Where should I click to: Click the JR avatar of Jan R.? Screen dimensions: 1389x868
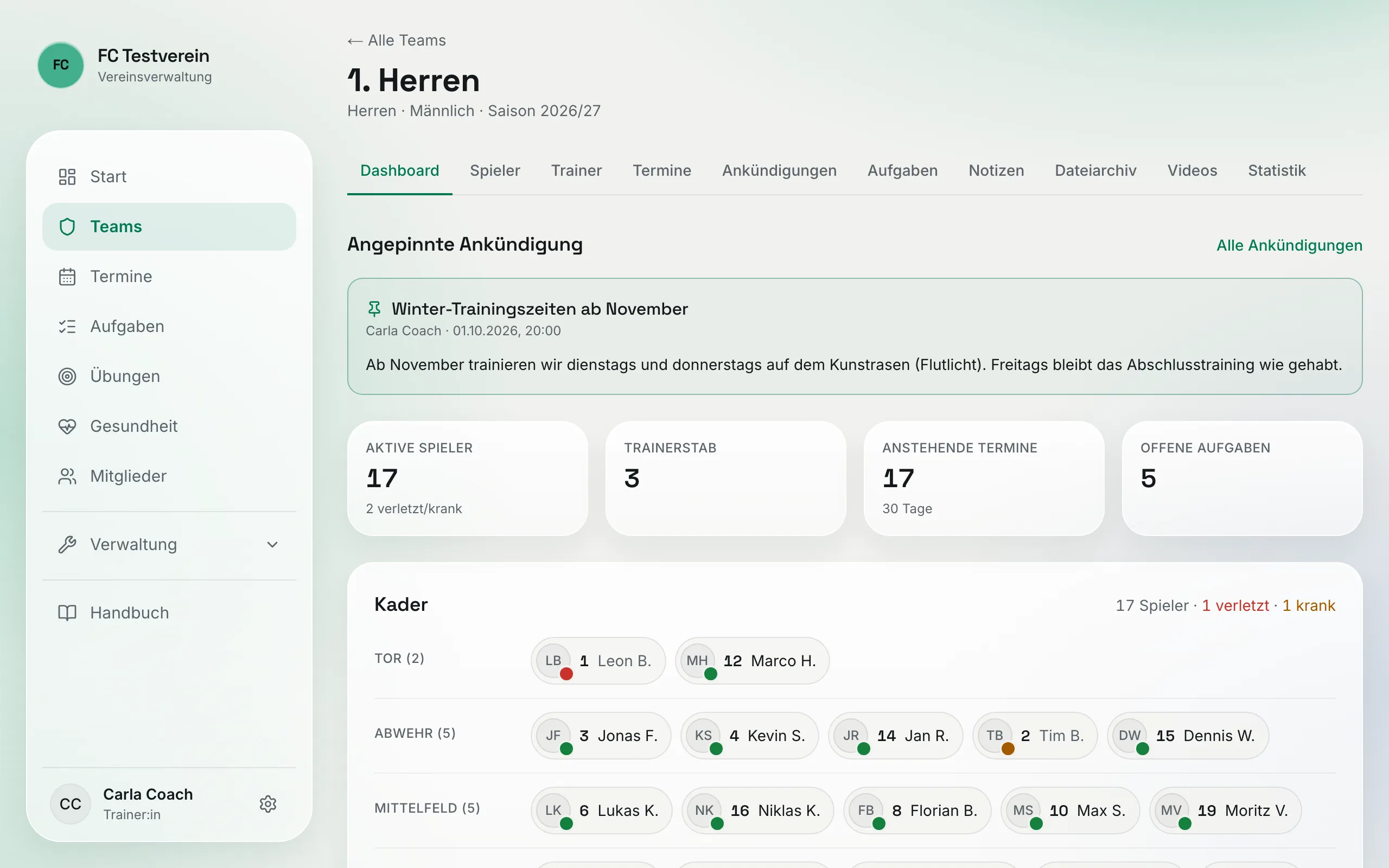851,736
